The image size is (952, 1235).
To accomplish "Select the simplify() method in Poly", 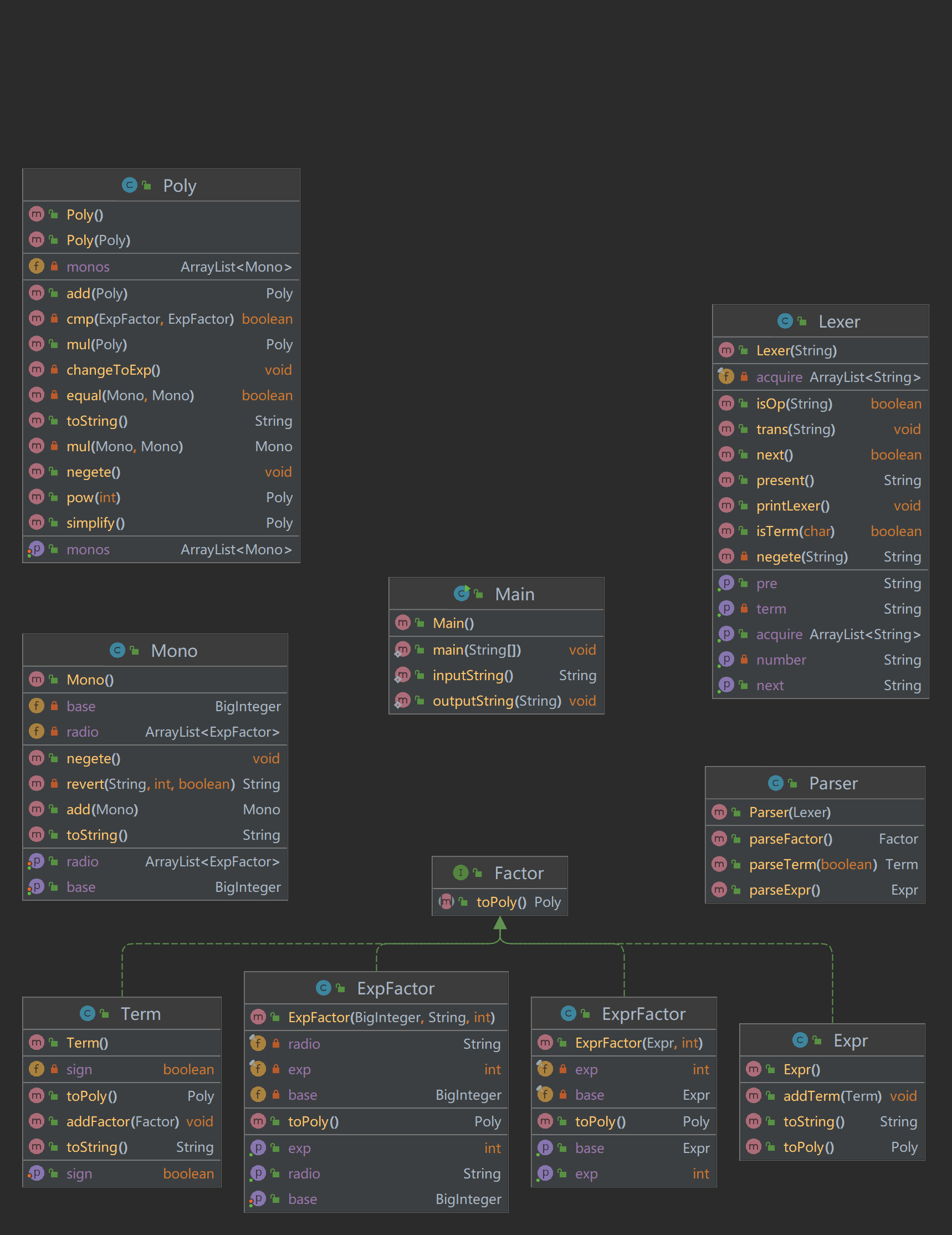I will click(95, 523).
